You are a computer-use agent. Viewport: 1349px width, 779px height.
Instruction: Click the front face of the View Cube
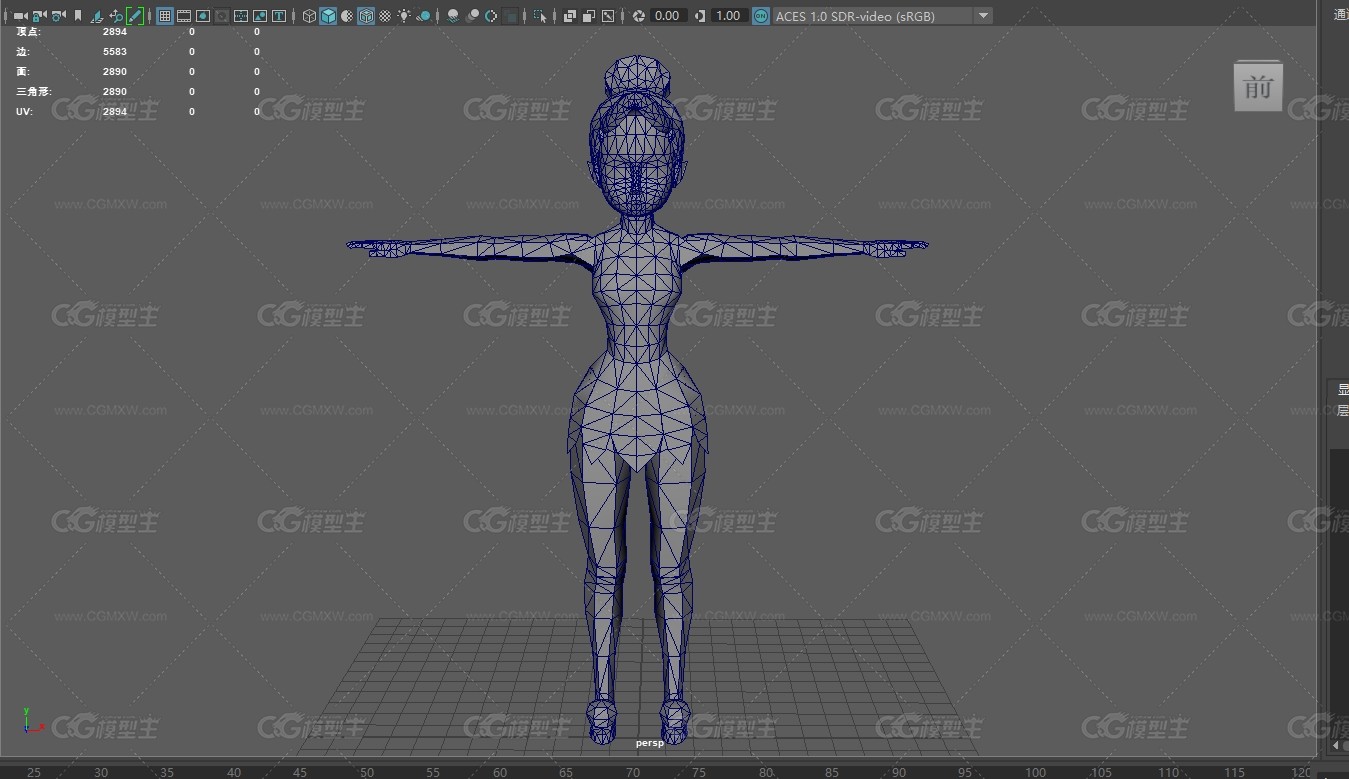[x=1258, y=87]
